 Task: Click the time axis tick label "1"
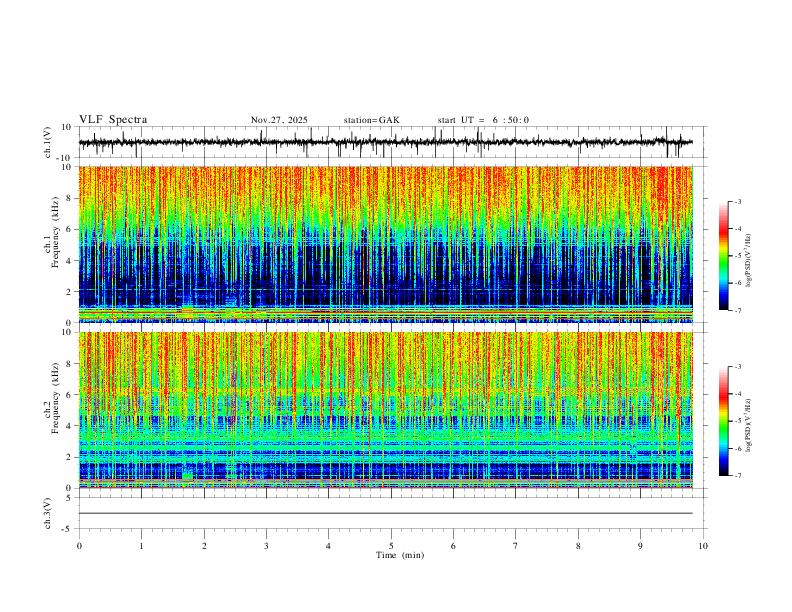pyautogui.click(x=141, y=546)
